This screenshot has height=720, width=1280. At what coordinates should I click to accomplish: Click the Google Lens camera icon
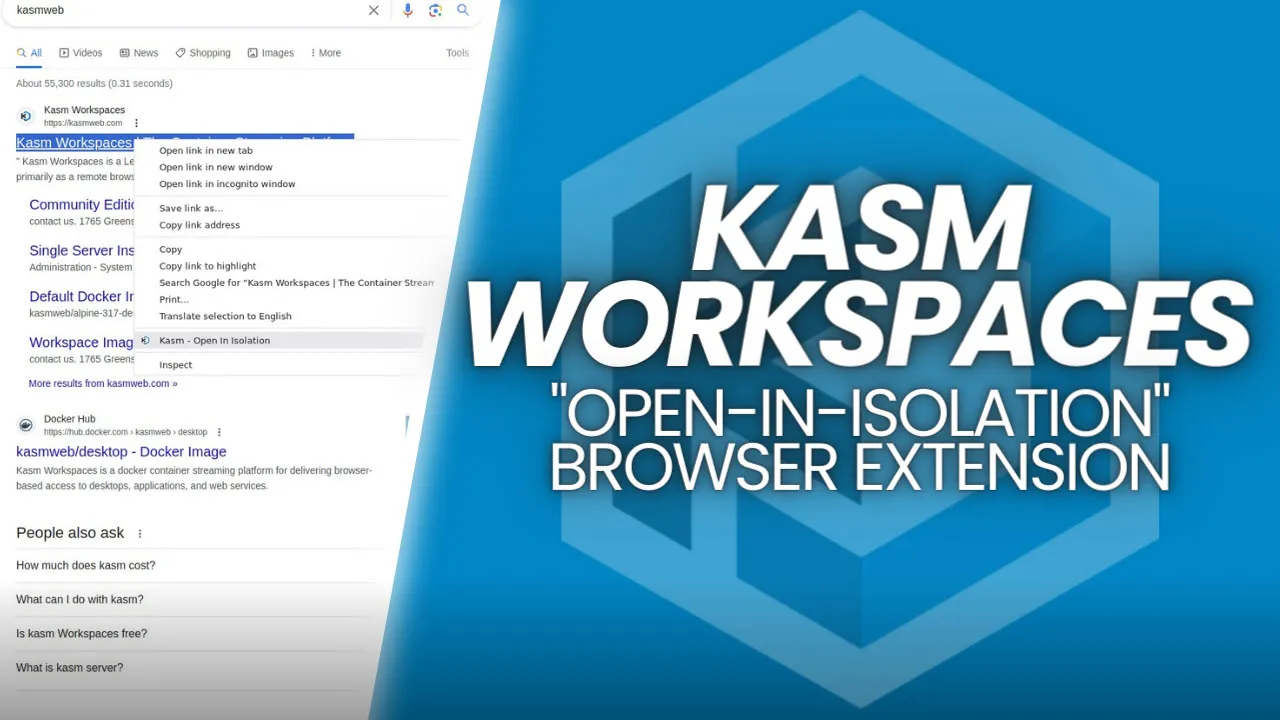[x=435, y=10]
